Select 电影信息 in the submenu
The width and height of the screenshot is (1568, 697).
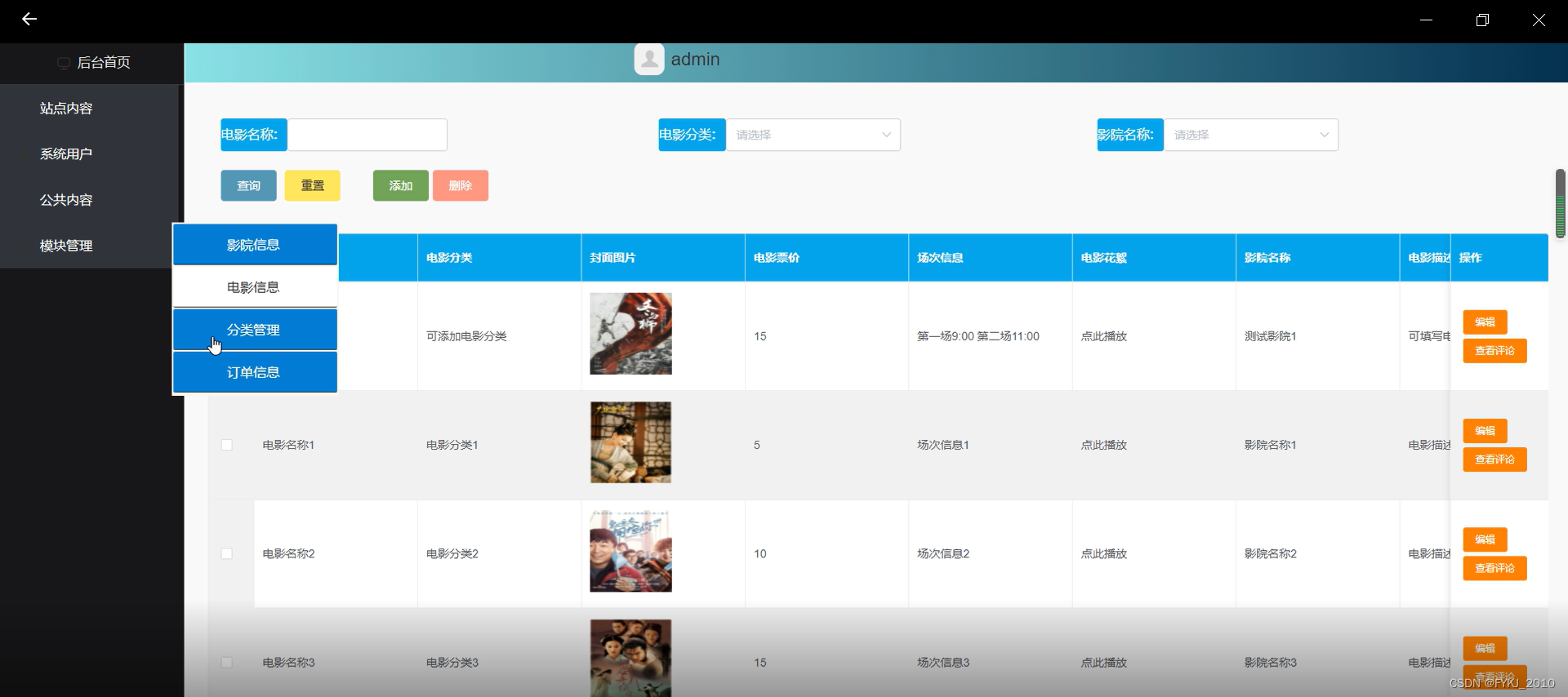(255, 287)
